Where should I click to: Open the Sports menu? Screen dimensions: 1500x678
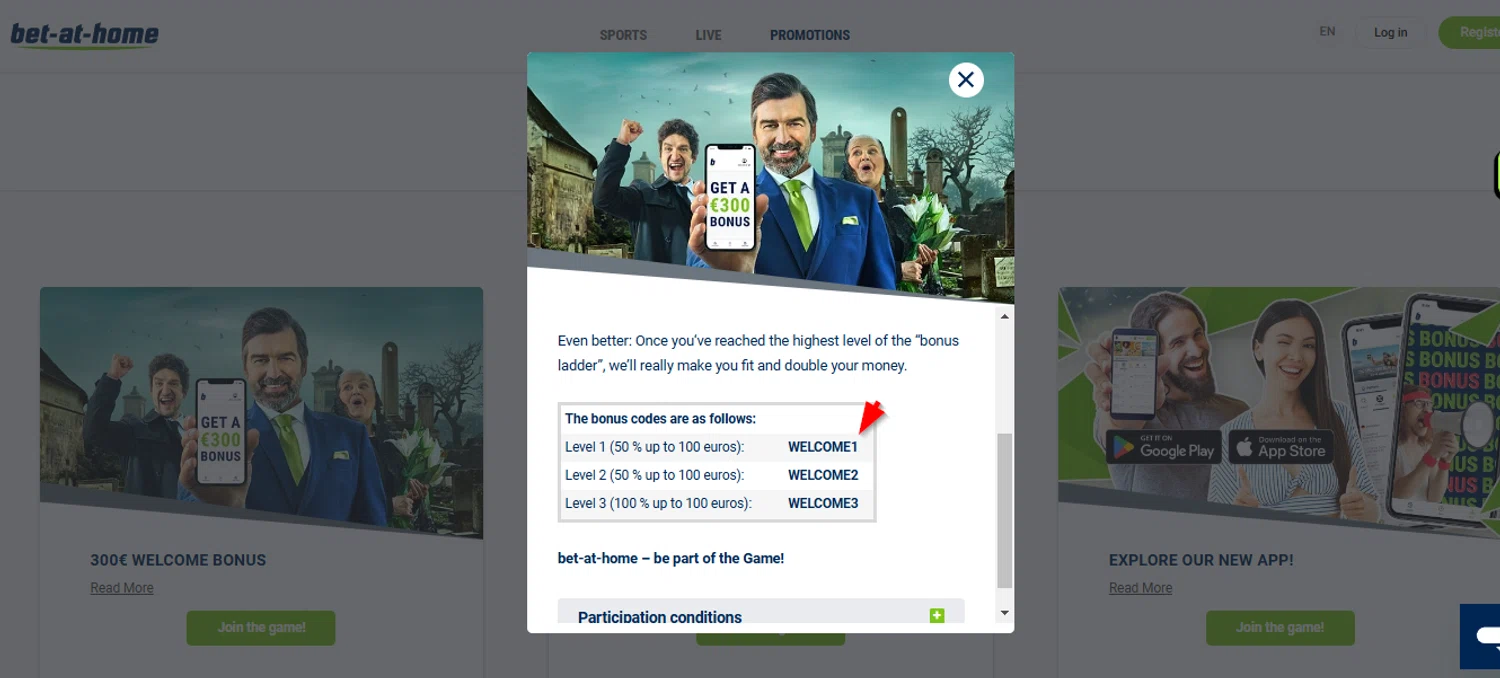623,35
